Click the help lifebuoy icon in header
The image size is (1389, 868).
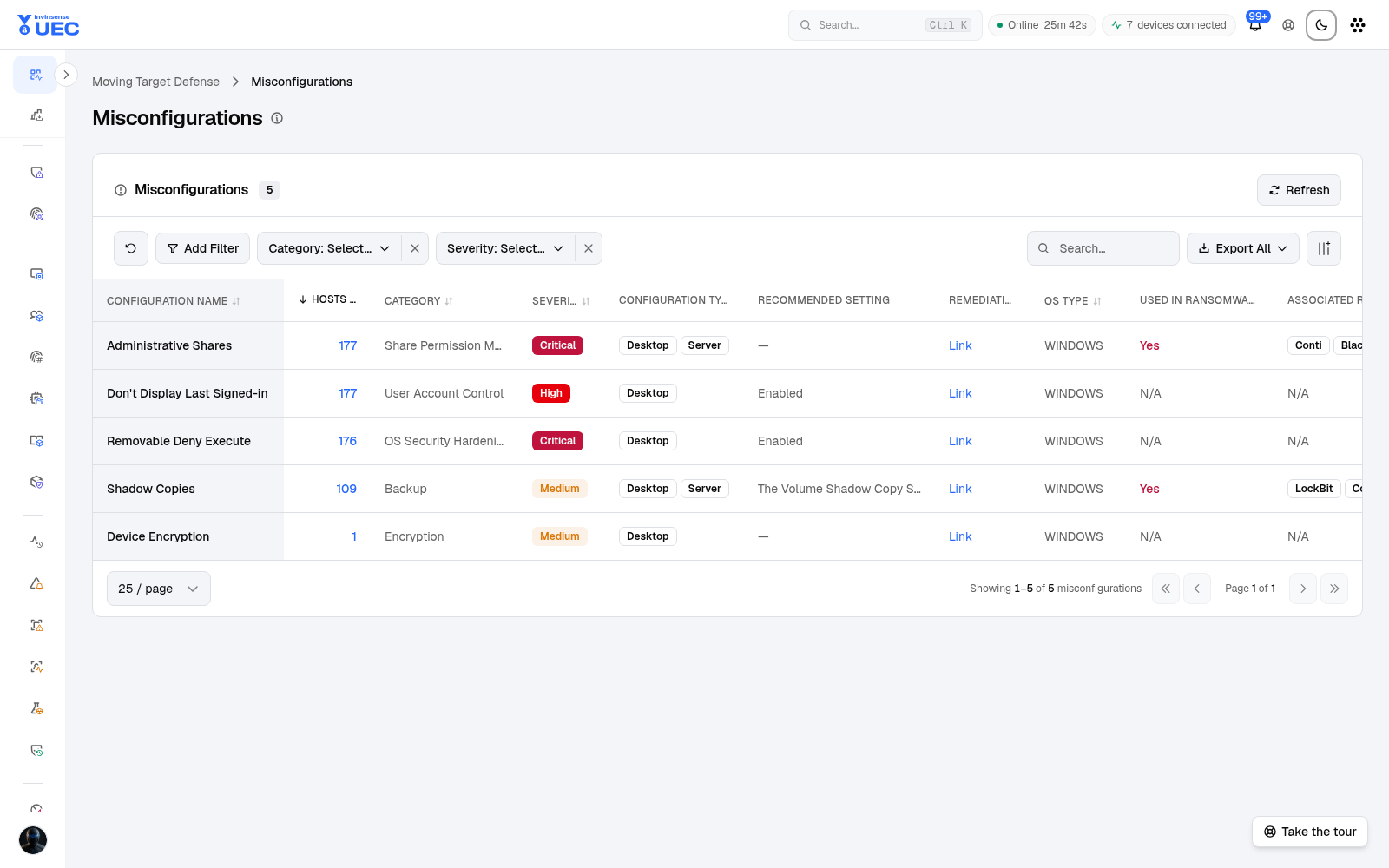pos(1288,25)
